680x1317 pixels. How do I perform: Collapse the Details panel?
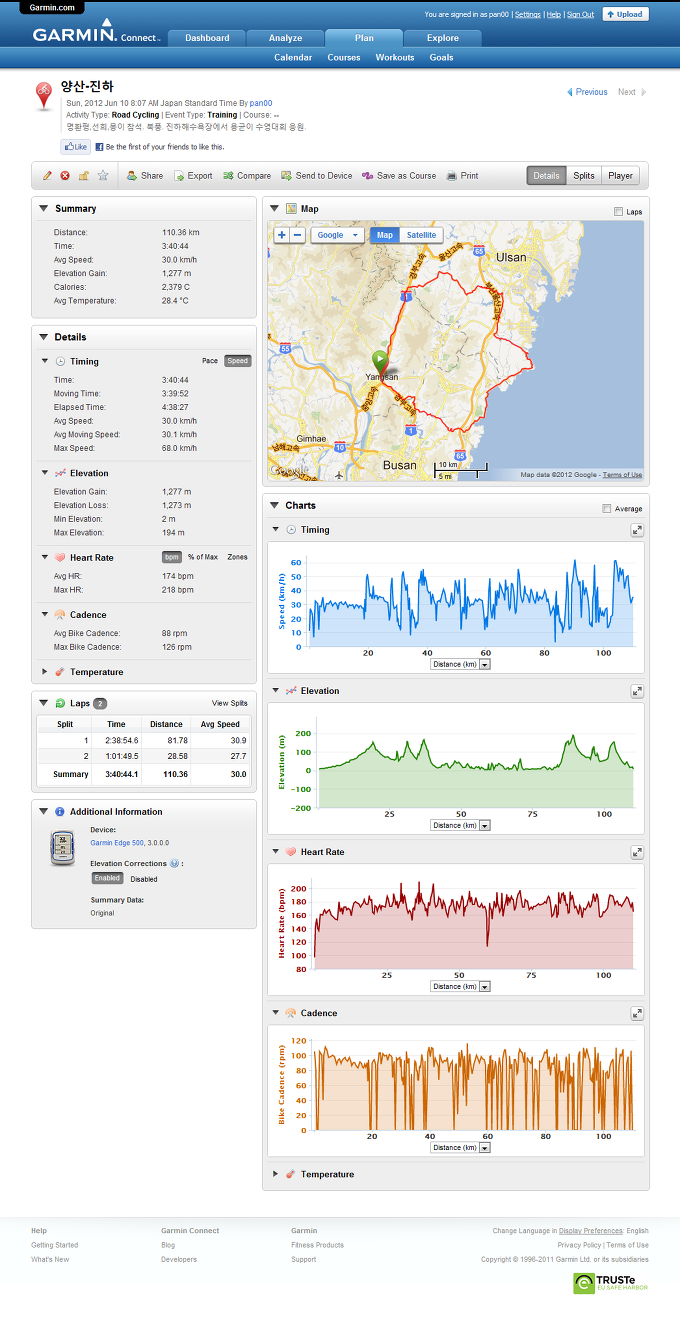pyautogui.click(x=43, y=337)
